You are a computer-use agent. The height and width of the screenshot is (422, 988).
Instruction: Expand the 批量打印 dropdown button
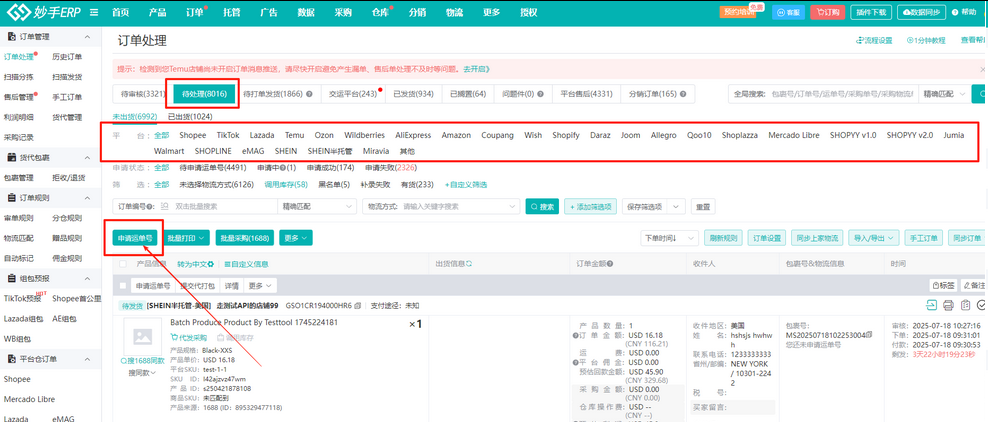point(187,238)
